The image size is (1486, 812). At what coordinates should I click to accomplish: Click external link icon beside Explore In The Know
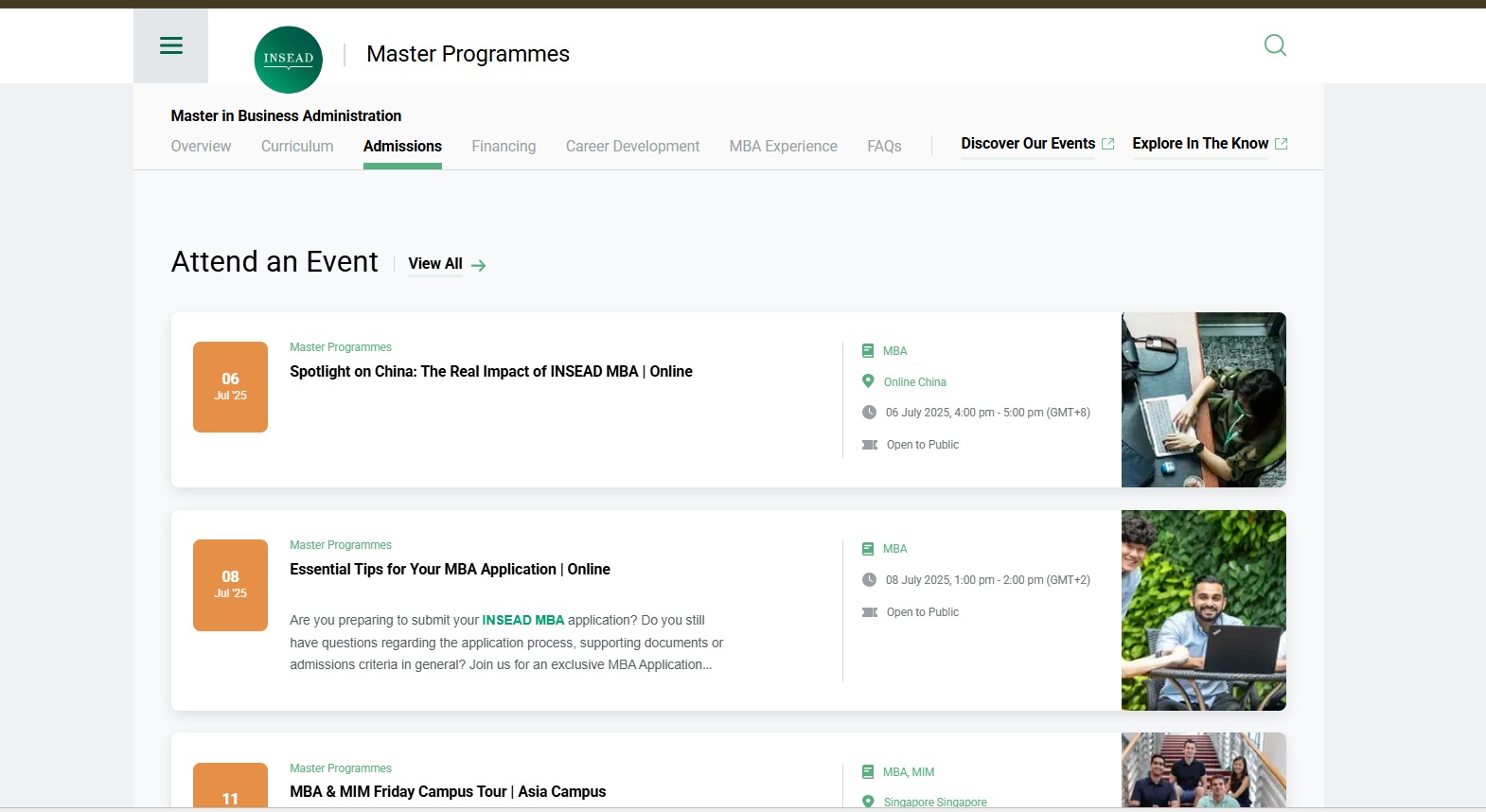pos(1282,144)
